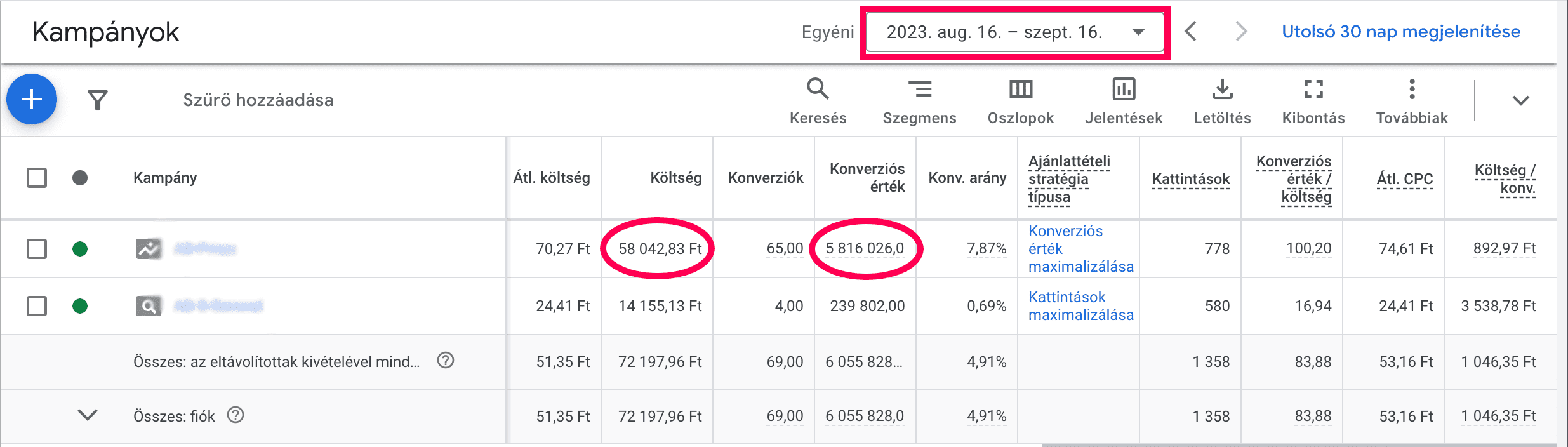Viewport: 1568px width, 447px height.
Task: Open Konverziós érték maximalizálása strategy link
Action: (x=1080, y=249)
